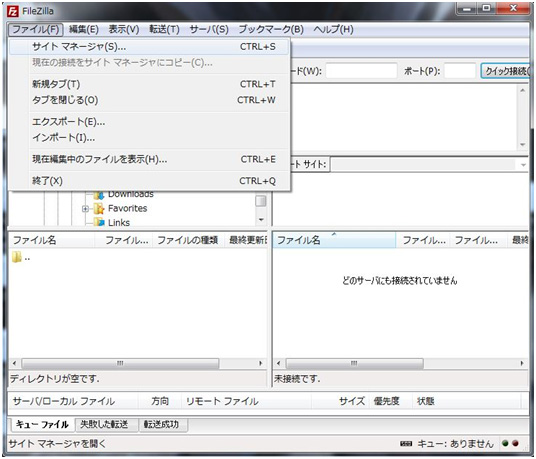Click the local tree scrollbar thumb
536x459 pixels.
[x=261, y=201]
